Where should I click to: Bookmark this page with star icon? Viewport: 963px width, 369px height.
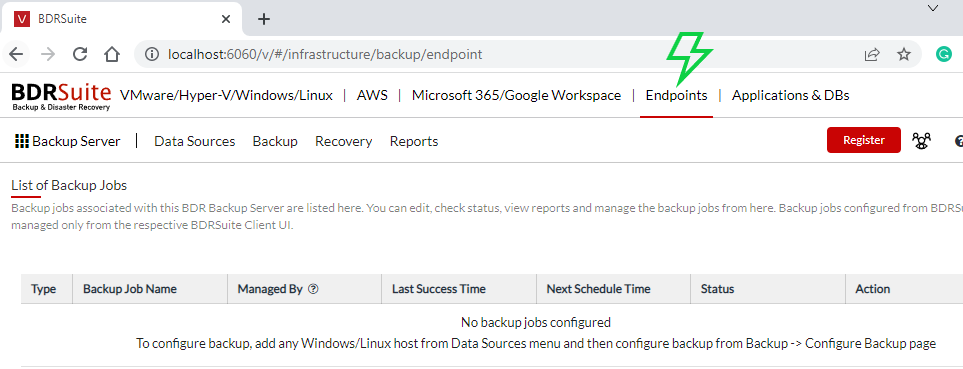[903, 55]
